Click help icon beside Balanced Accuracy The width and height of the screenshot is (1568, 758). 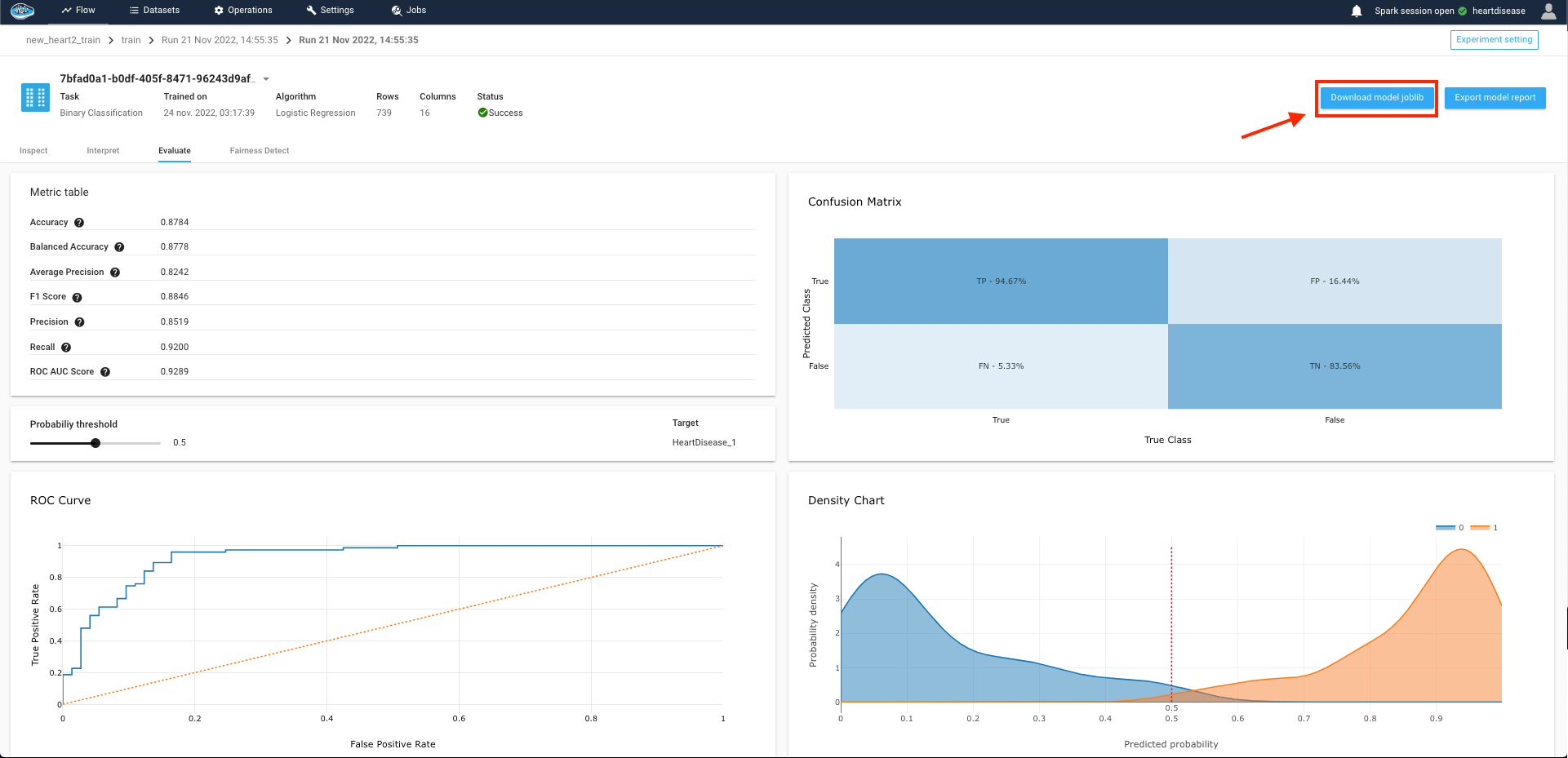(x=119, y=247)
